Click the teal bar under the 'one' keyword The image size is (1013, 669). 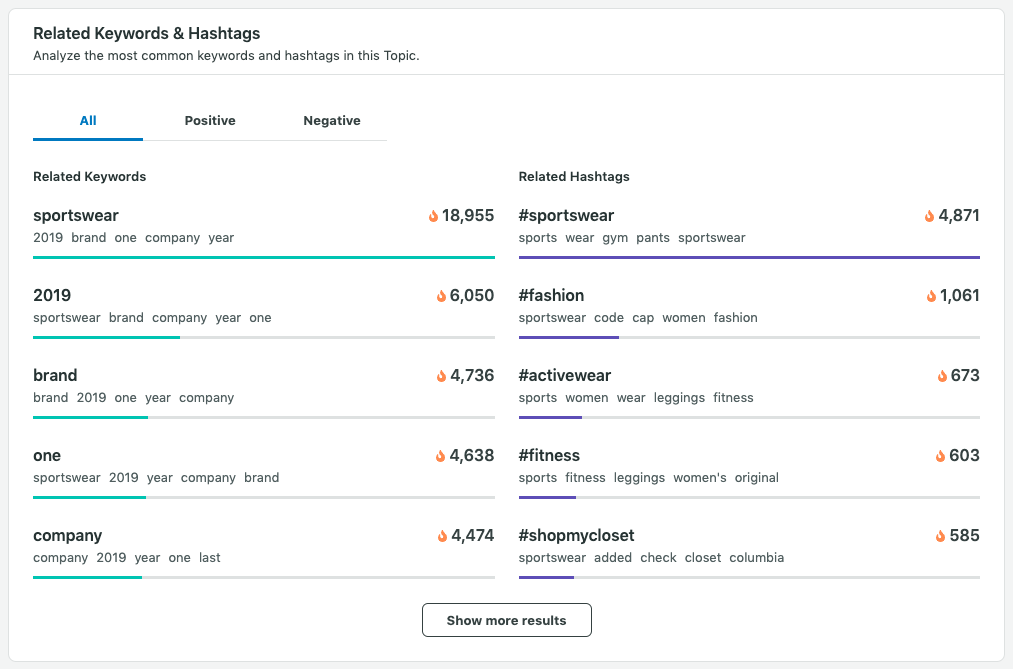click(x=90, y=497)
